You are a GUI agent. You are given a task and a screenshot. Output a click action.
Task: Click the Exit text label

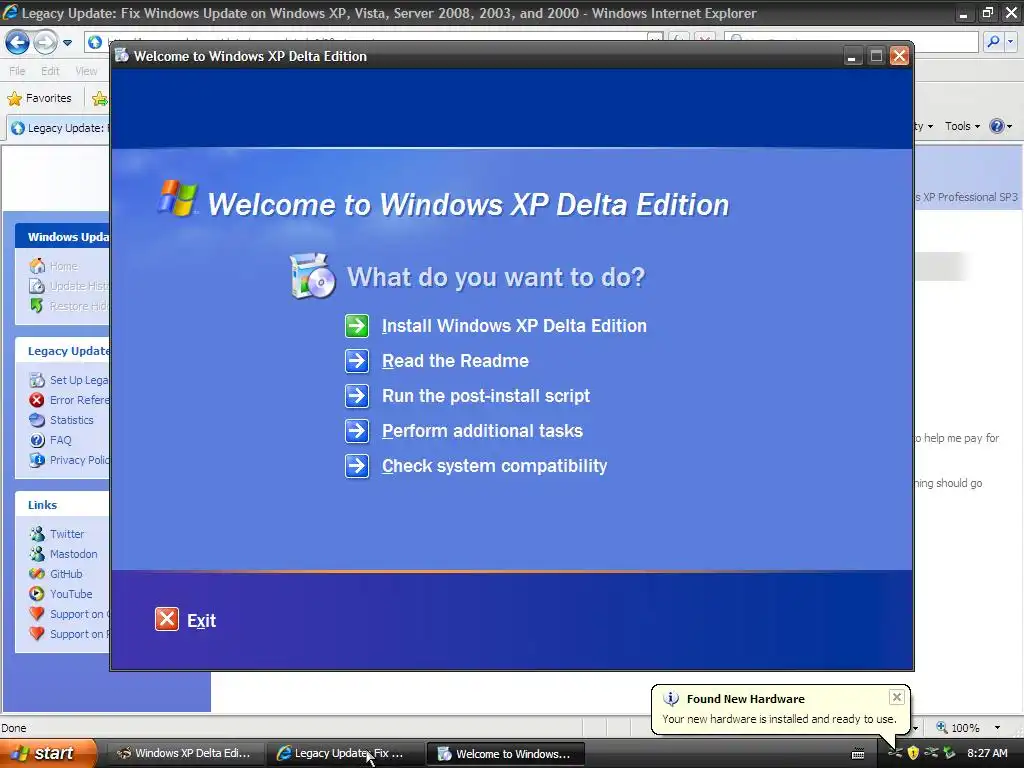point(201,620)
